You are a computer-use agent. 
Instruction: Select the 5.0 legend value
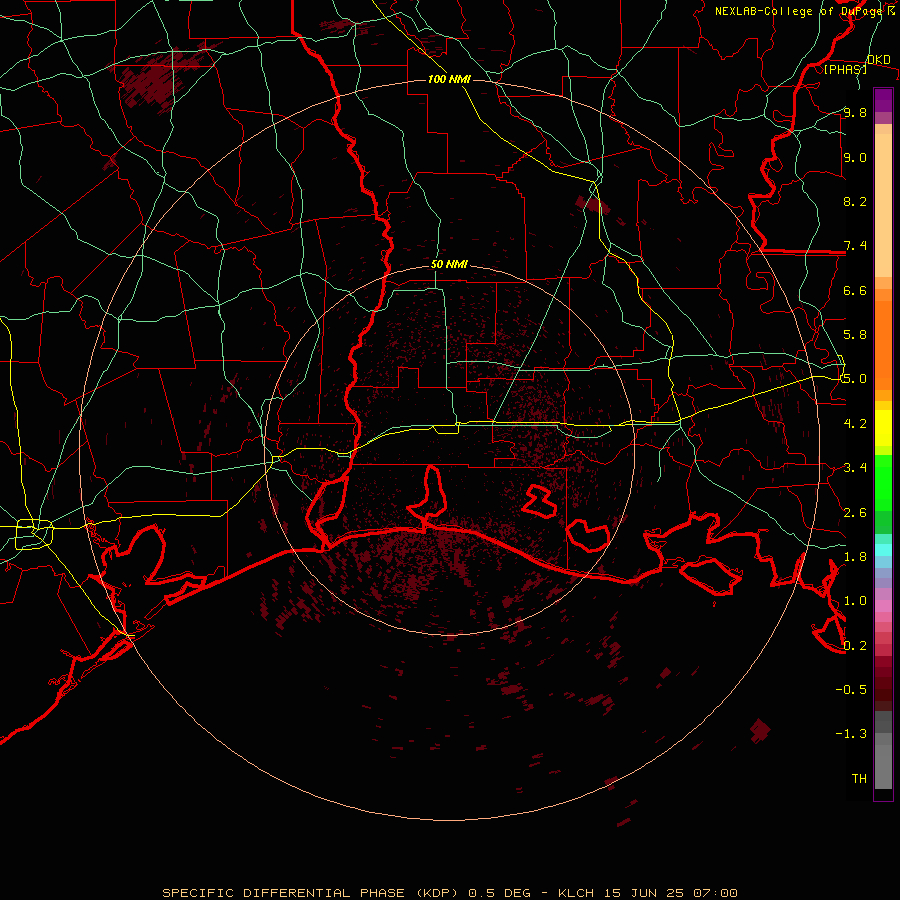coord(855,379)
